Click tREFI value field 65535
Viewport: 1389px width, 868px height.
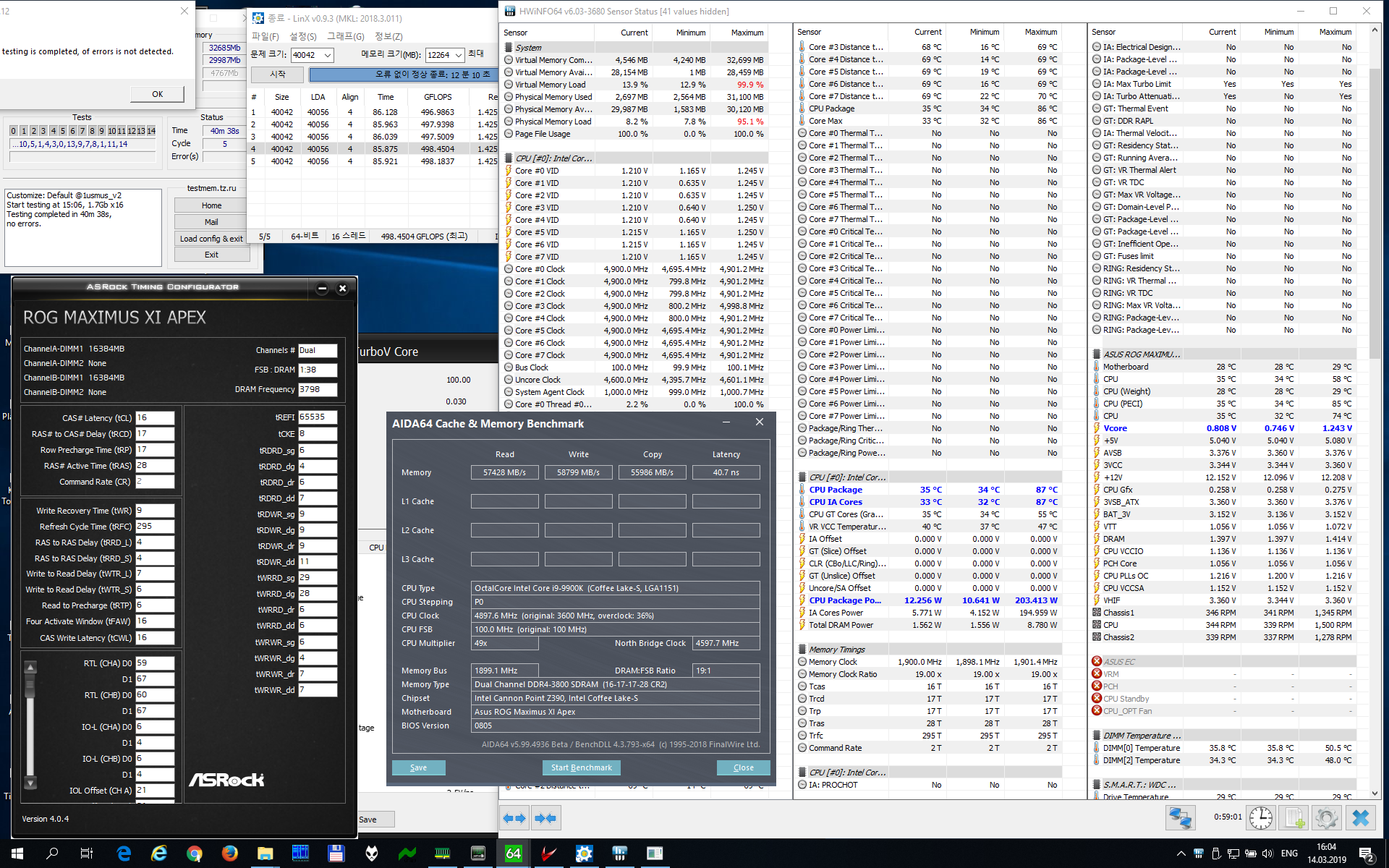317,417
